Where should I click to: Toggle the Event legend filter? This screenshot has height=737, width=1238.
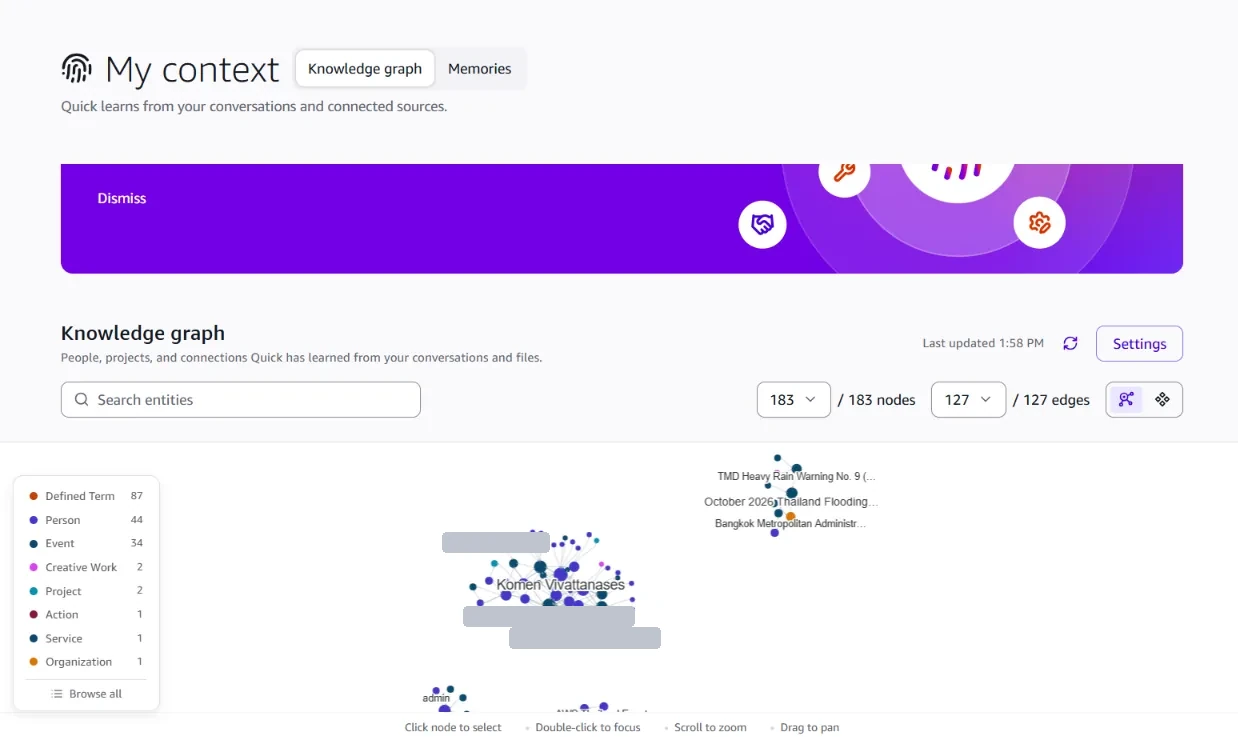click(x=86, y=543)
